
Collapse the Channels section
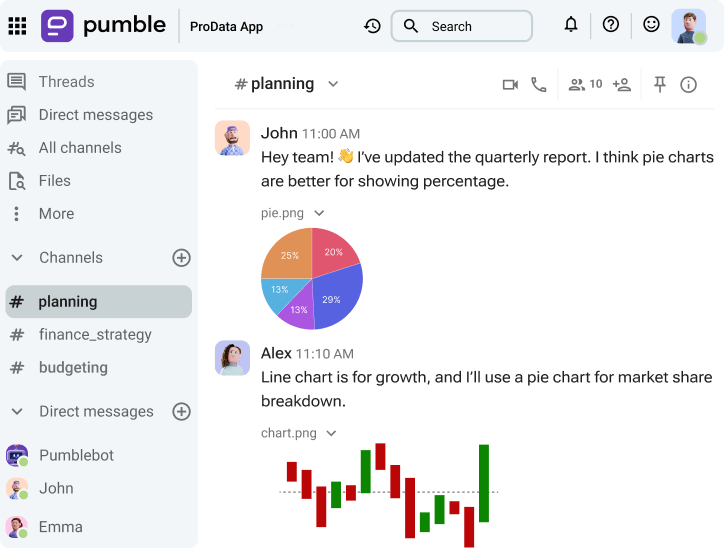(17, 258)
